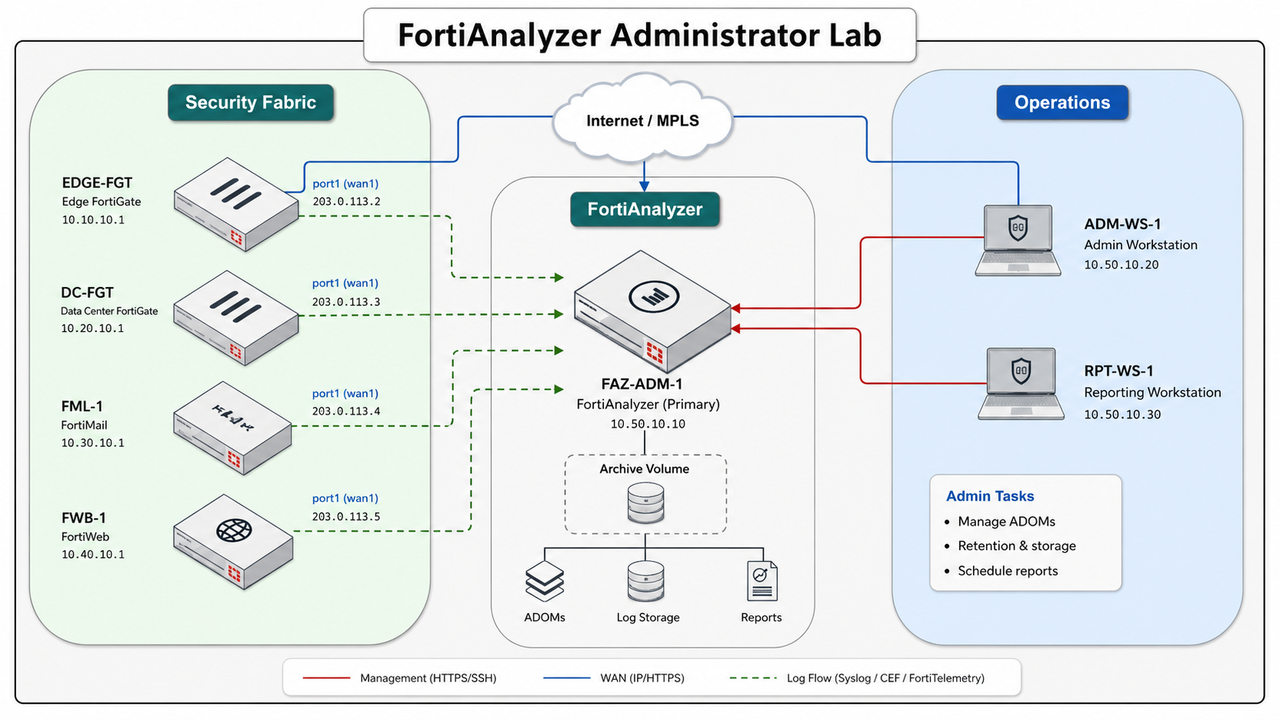Select the Security Fabric zone label
The width and height of the screenshot is (1280, 720).
251,102
